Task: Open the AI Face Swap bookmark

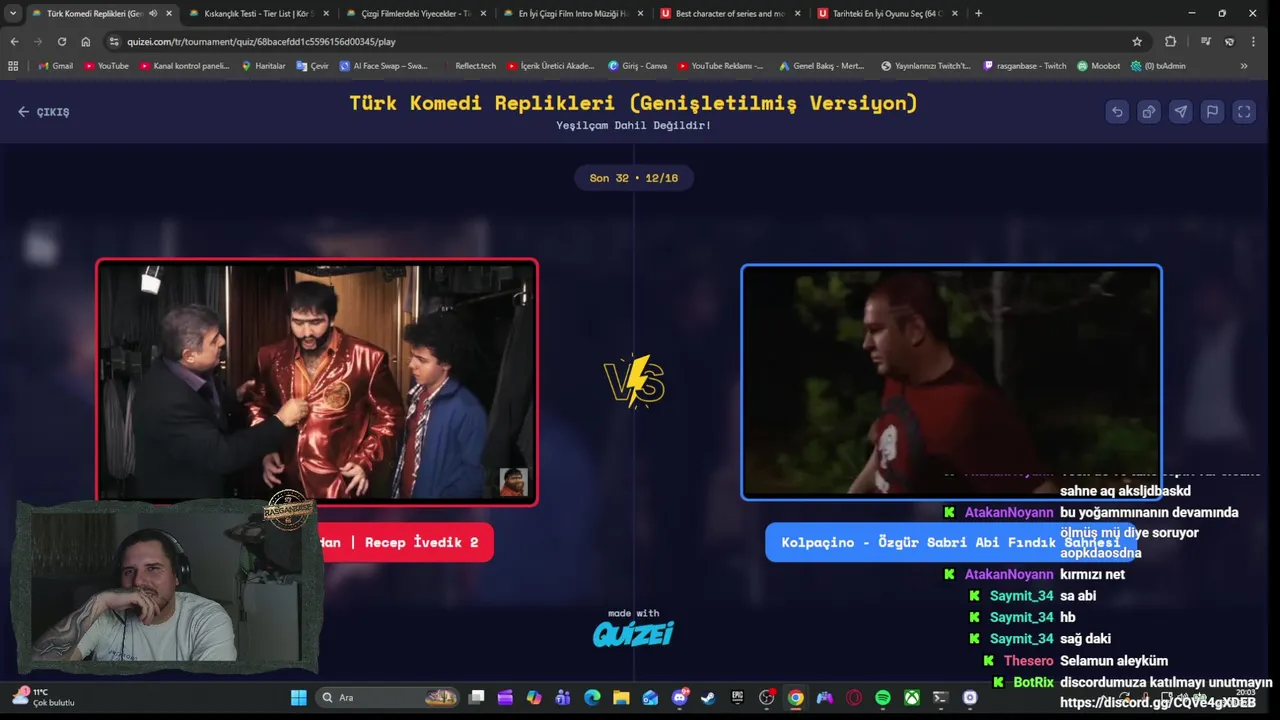Action: click(383, 66)
